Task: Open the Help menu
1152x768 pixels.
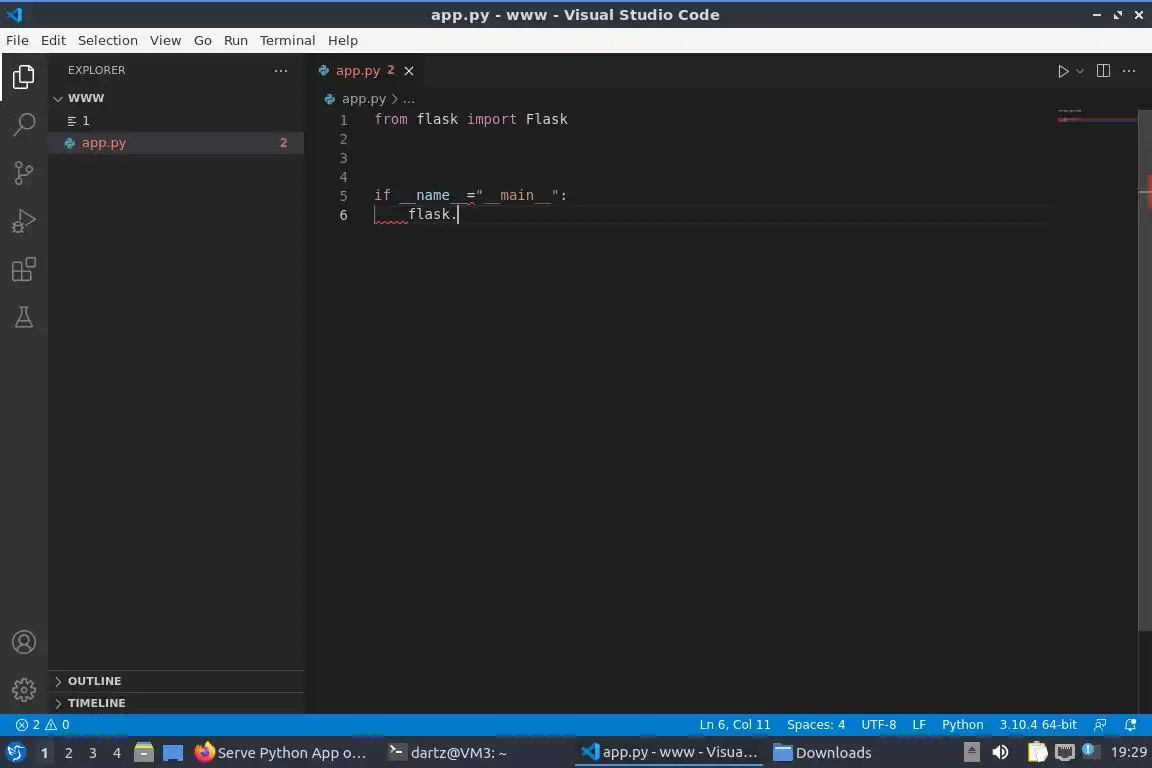Action: click(342, 40)
